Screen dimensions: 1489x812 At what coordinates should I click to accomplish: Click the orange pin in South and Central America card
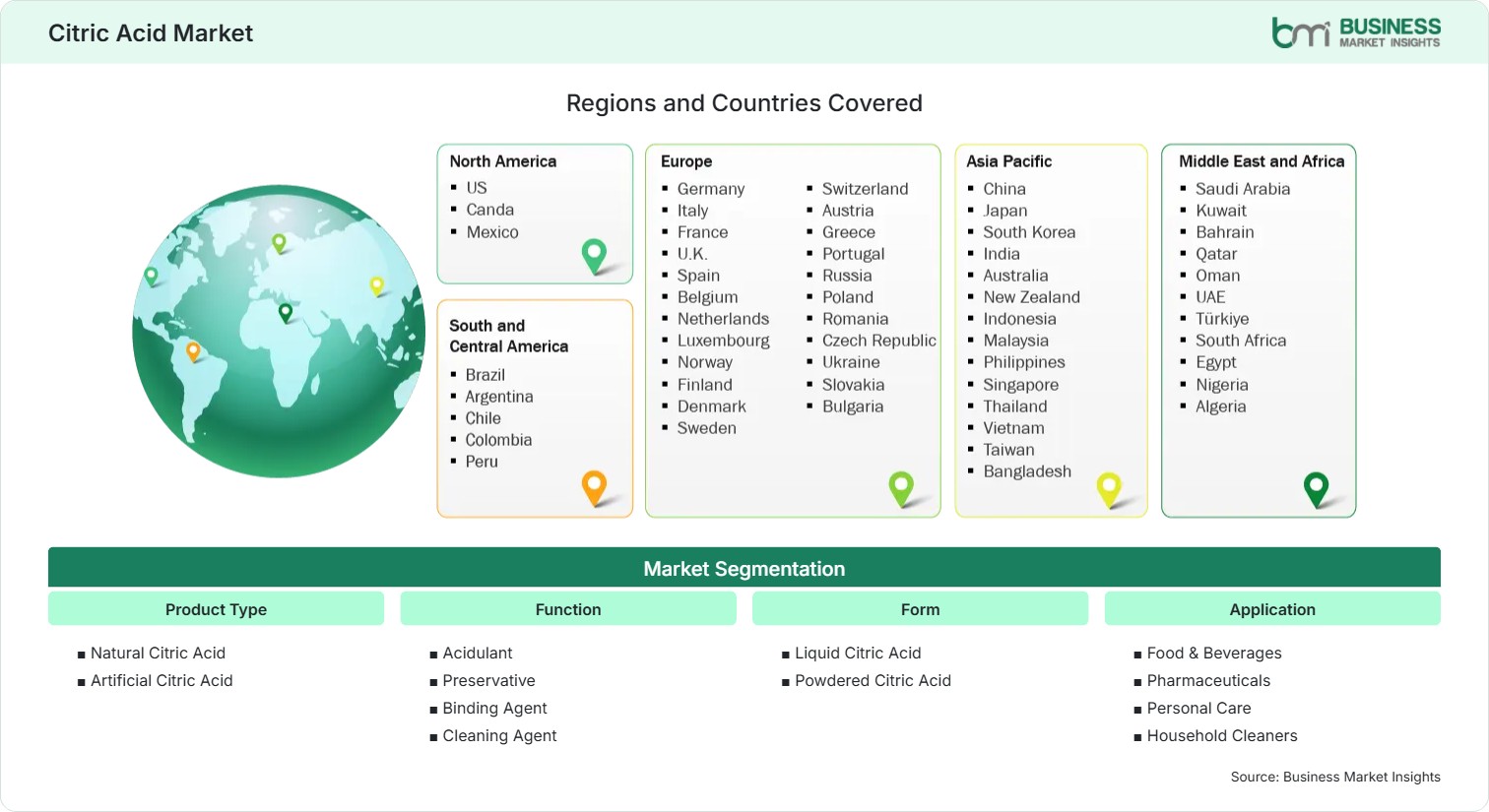[x=594, y=488]
